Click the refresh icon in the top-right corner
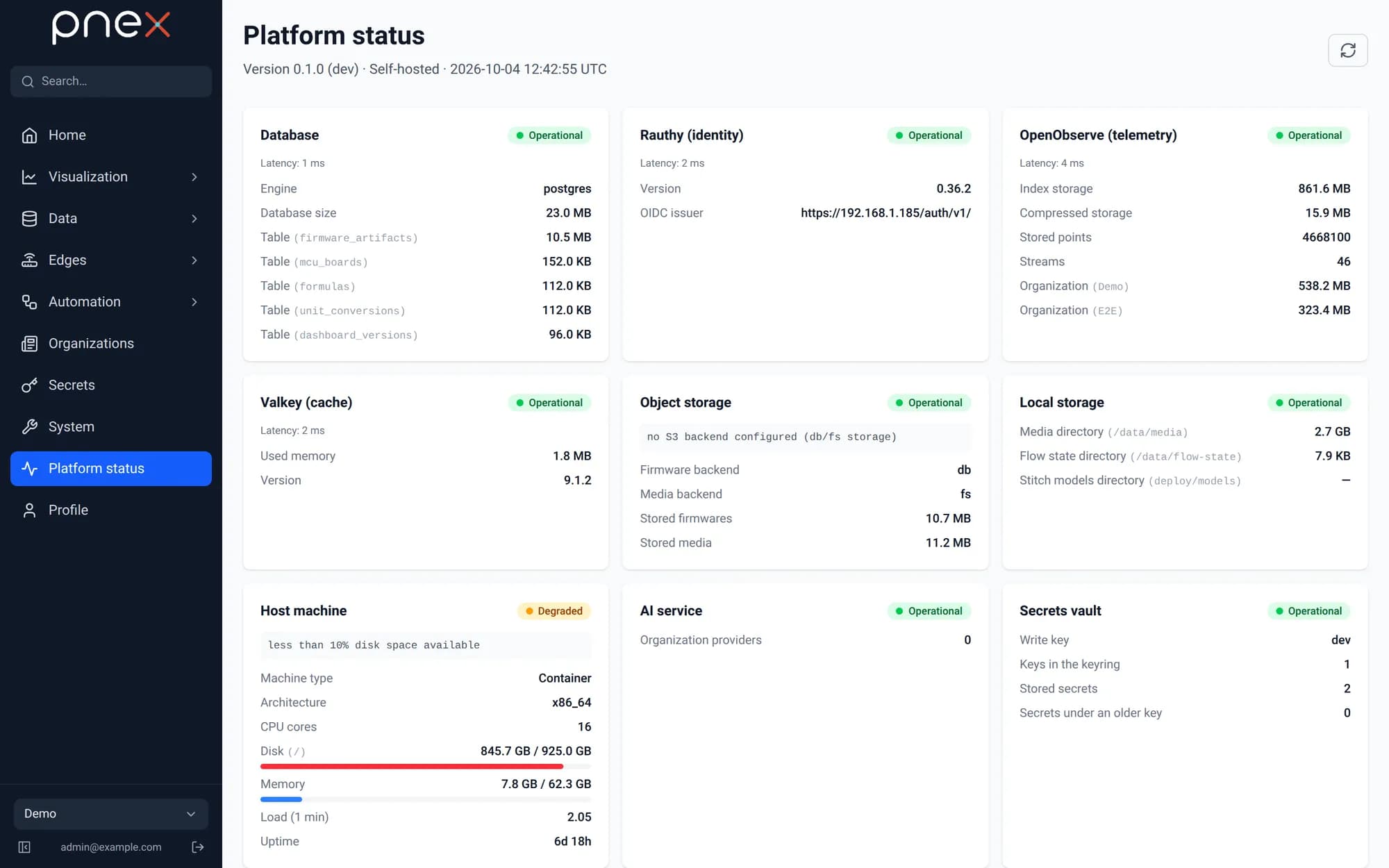The width and height of the screenshot is (1389, 868). pyautogui.click(x=1347, y=50)
